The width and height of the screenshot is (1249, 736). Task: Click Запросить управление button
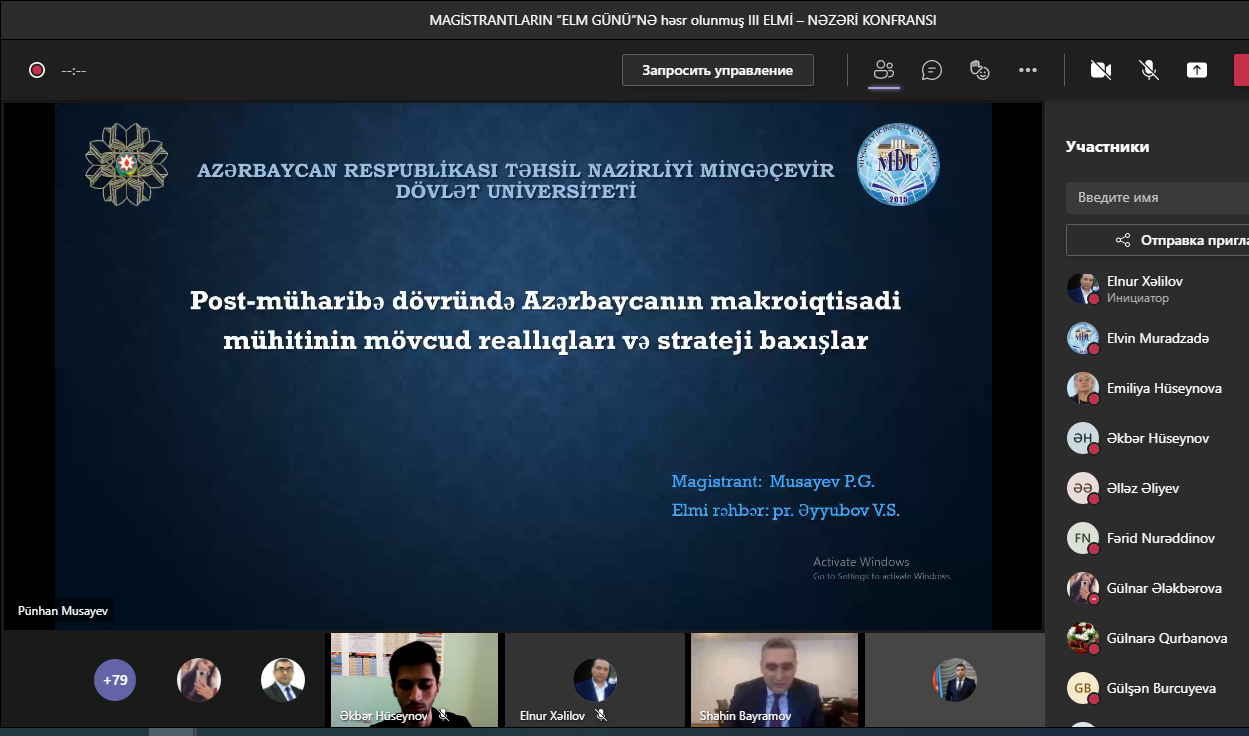click(717, 70)
